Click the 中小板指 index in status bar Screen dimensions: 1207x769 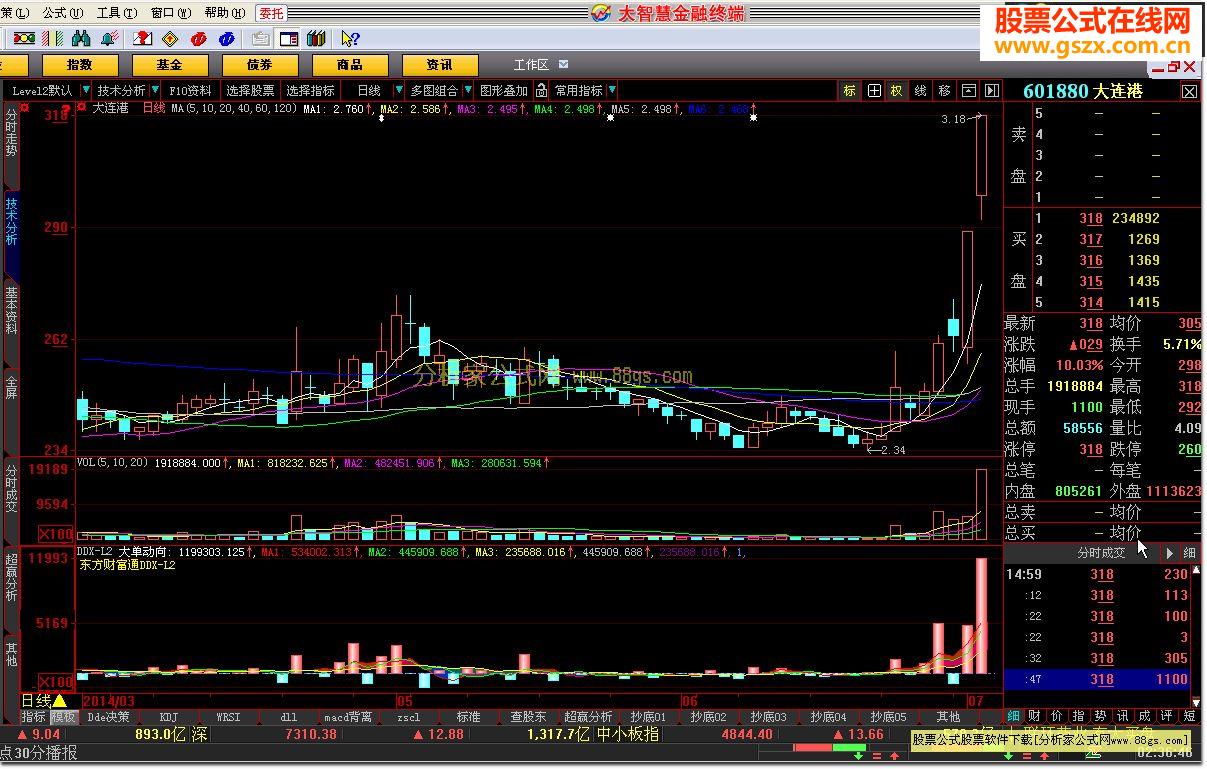click(x=628, y=734)
